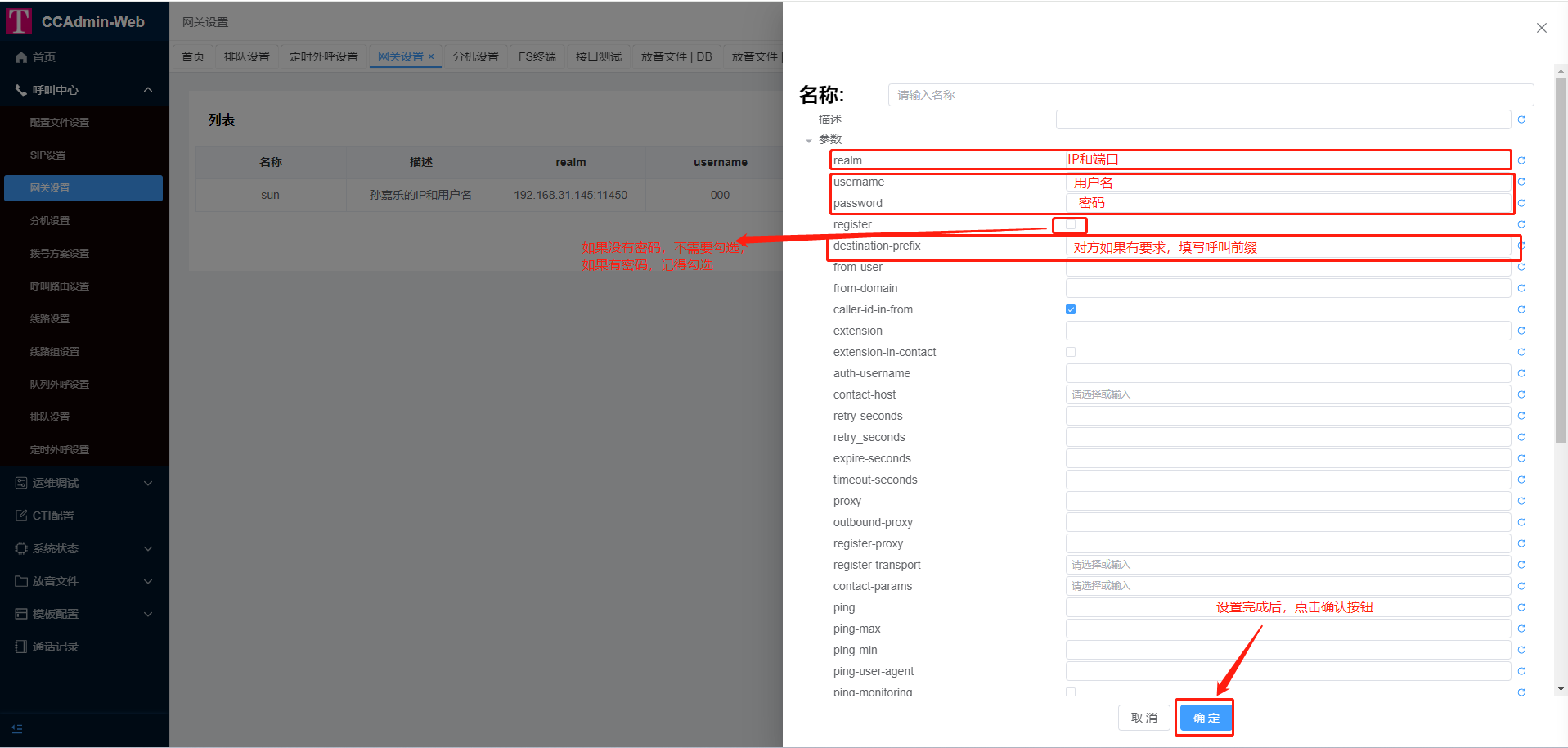
Task: Click the 确定 confirm button
Action: click(1206, 718)
